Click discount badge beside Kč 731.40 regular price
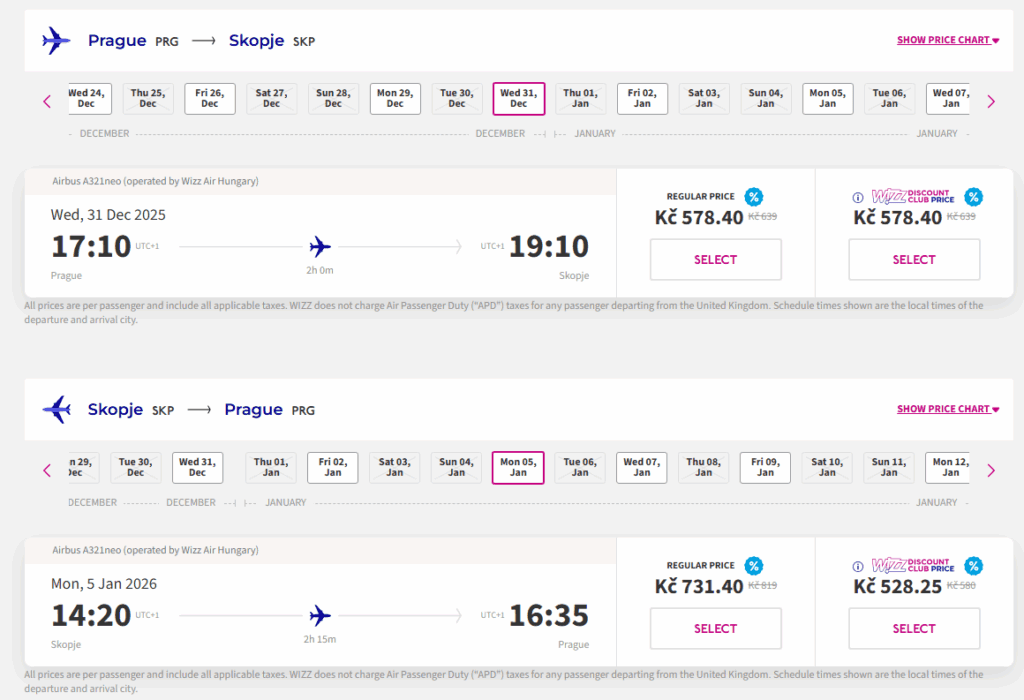 tap(754, 566)
